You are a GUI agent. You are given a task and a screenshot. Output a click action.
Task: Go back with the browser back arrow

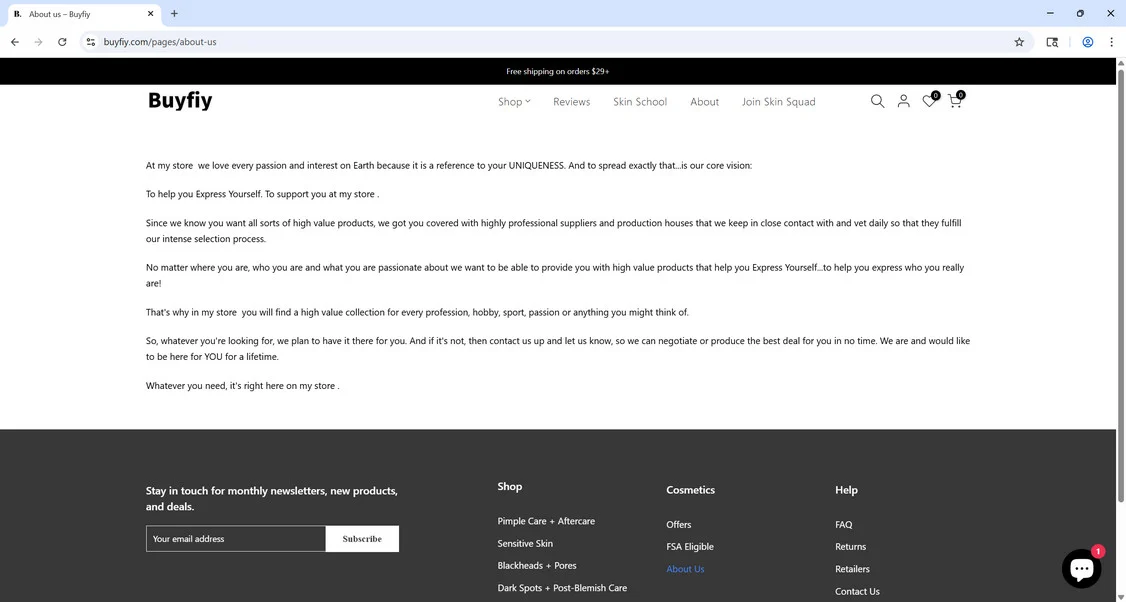(14, 42)
